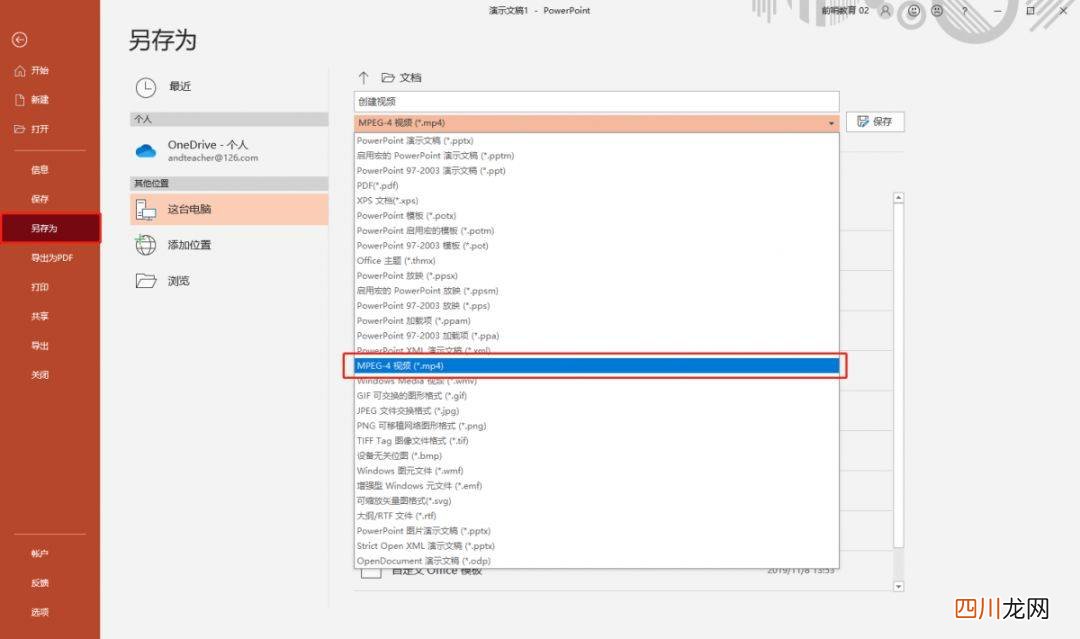Viewport: 1080px width, 639px height.
Task: Click the frown feedback icon in title bar
Action: 937,11
